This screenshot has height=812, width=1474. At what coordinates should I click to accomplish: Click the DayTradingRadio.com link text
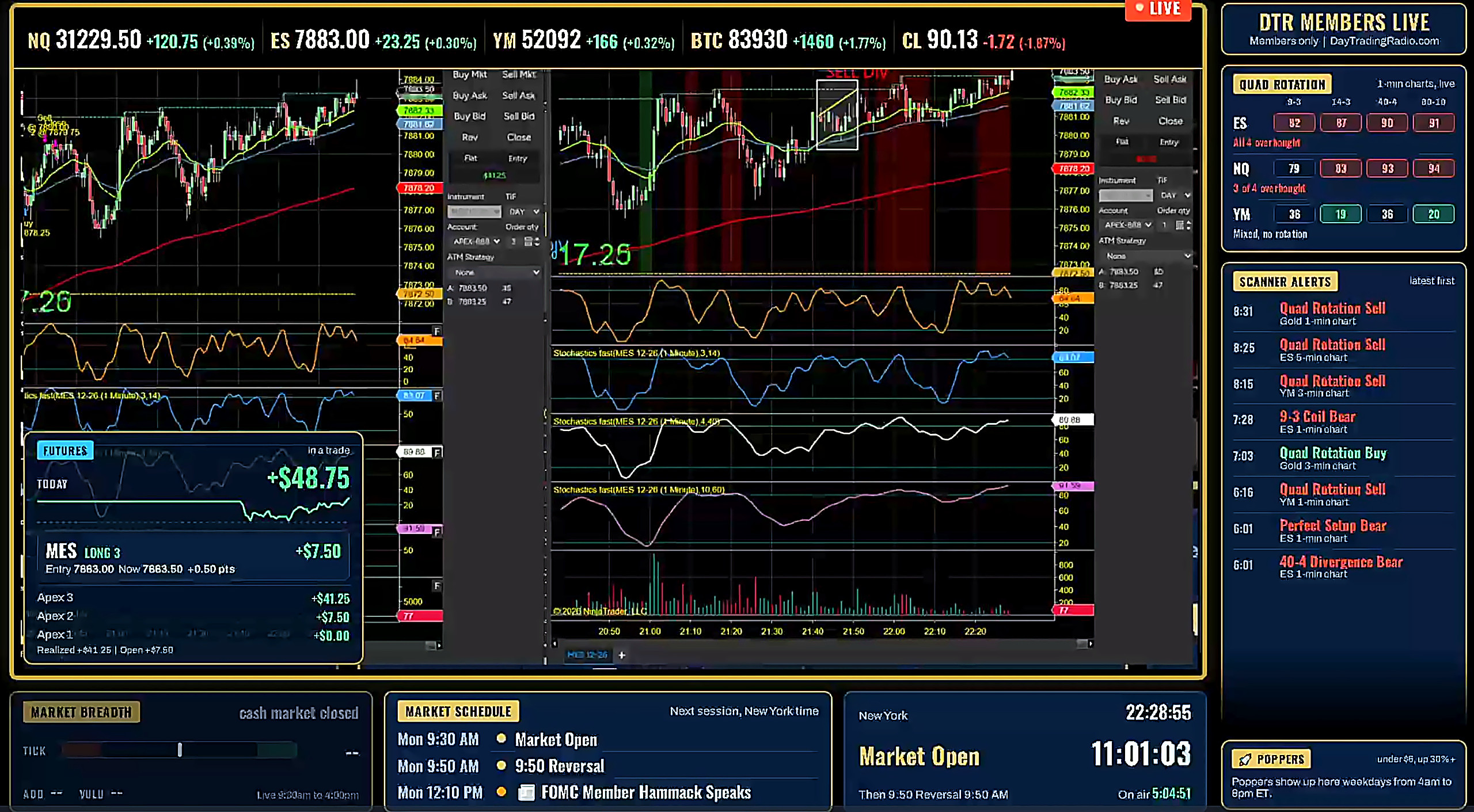pos(1384,41)
